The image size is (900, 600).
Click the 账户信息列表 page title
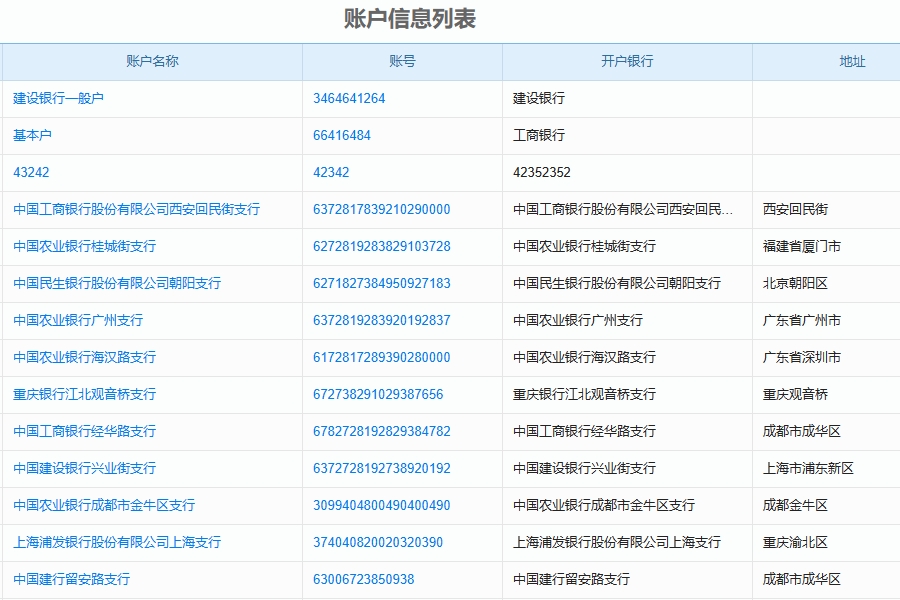[410, 19]
